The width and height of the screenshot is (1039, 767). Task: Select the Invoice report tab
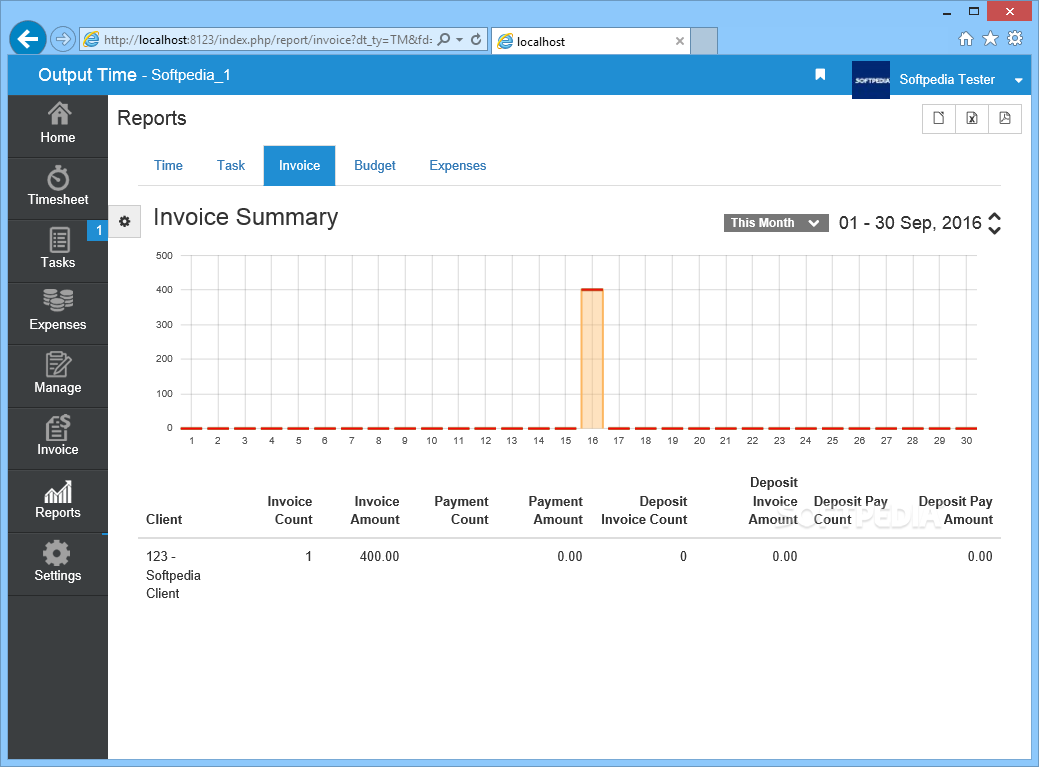point(300,166)
